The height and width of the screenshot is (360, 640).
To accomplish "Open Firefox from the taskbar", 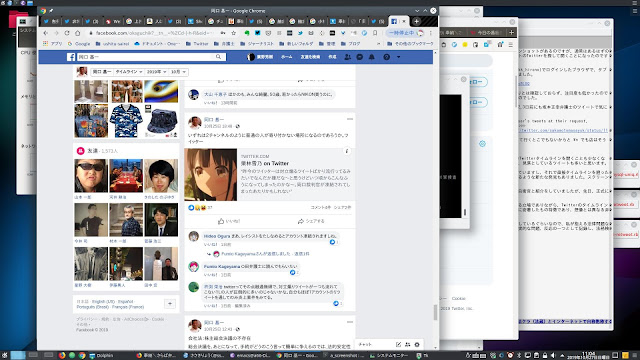I will (x=62, y=356).
